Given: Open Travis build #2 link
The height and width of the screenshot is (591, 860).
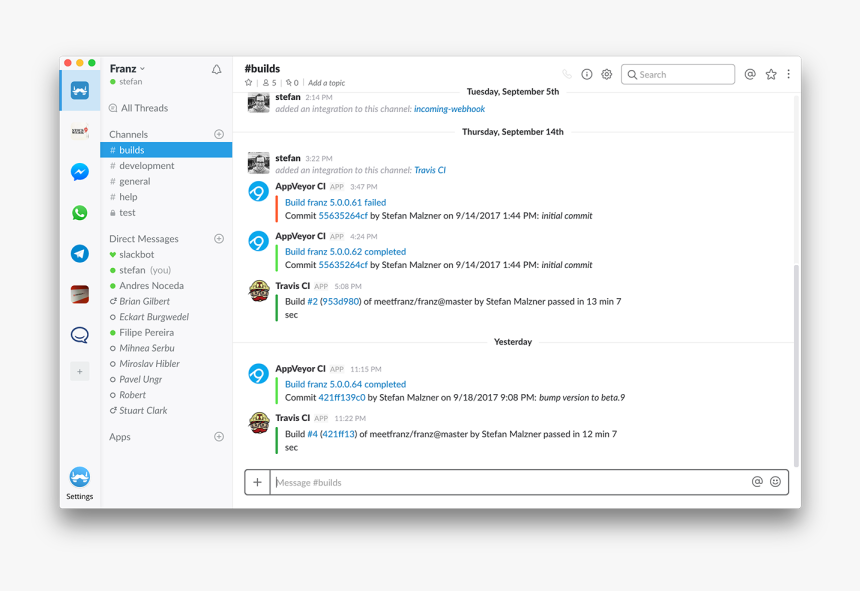Looking at the screenshot, I should pyautogui.click(x=313, y=302).
